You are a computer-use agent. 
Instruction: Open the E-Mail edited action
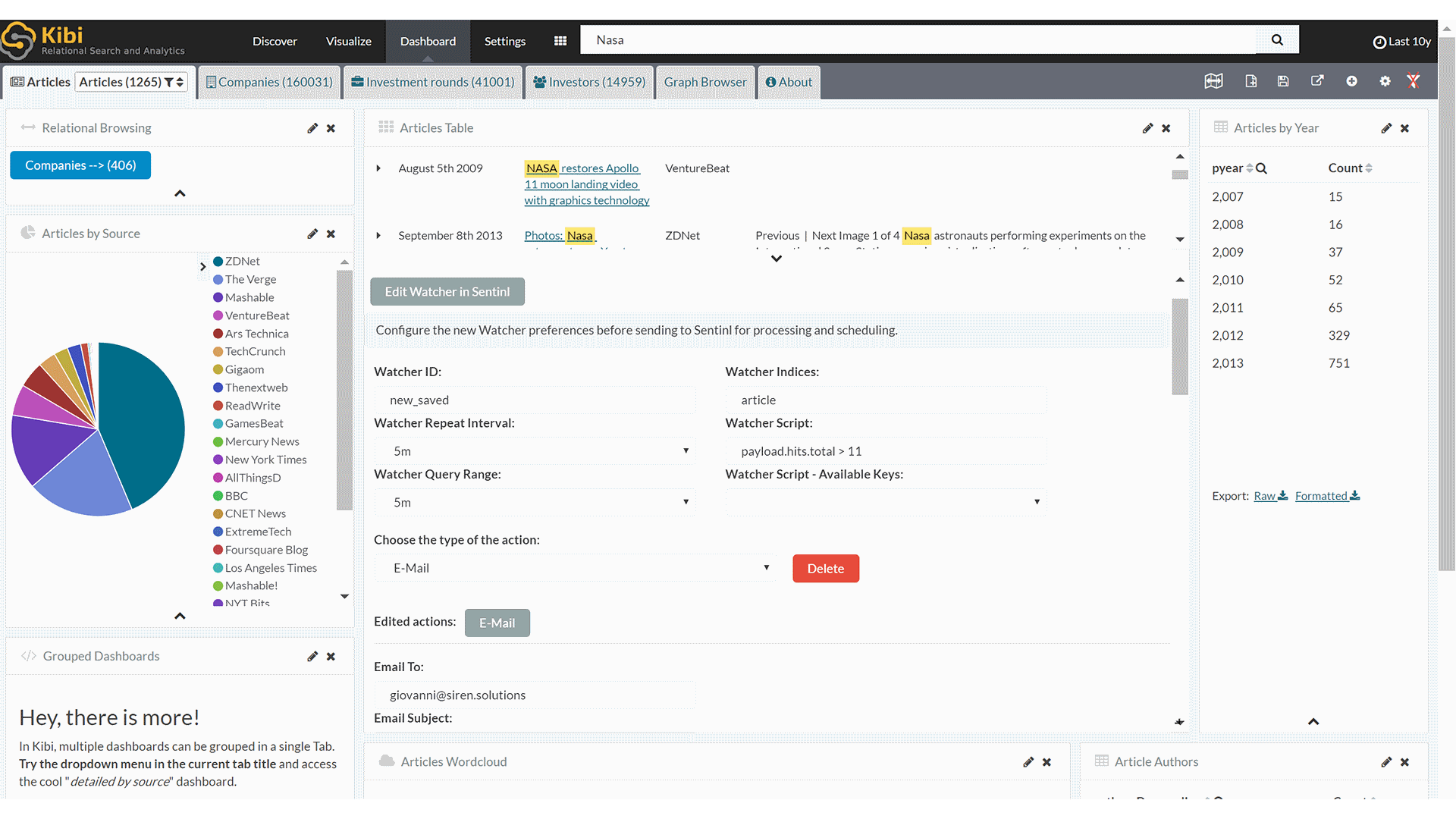pos(497,623)
